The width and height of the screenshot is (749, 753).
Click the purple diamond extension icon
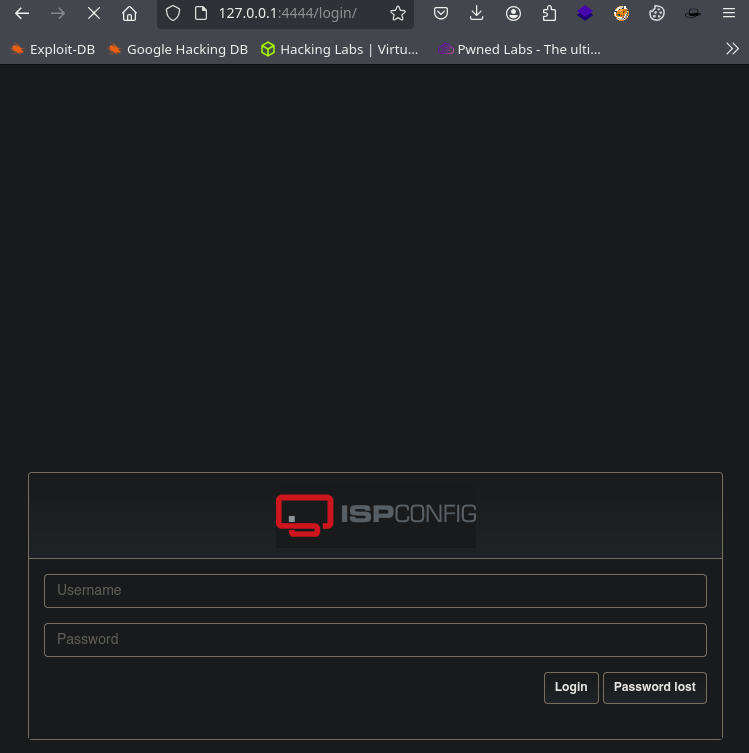coord(585,13)
